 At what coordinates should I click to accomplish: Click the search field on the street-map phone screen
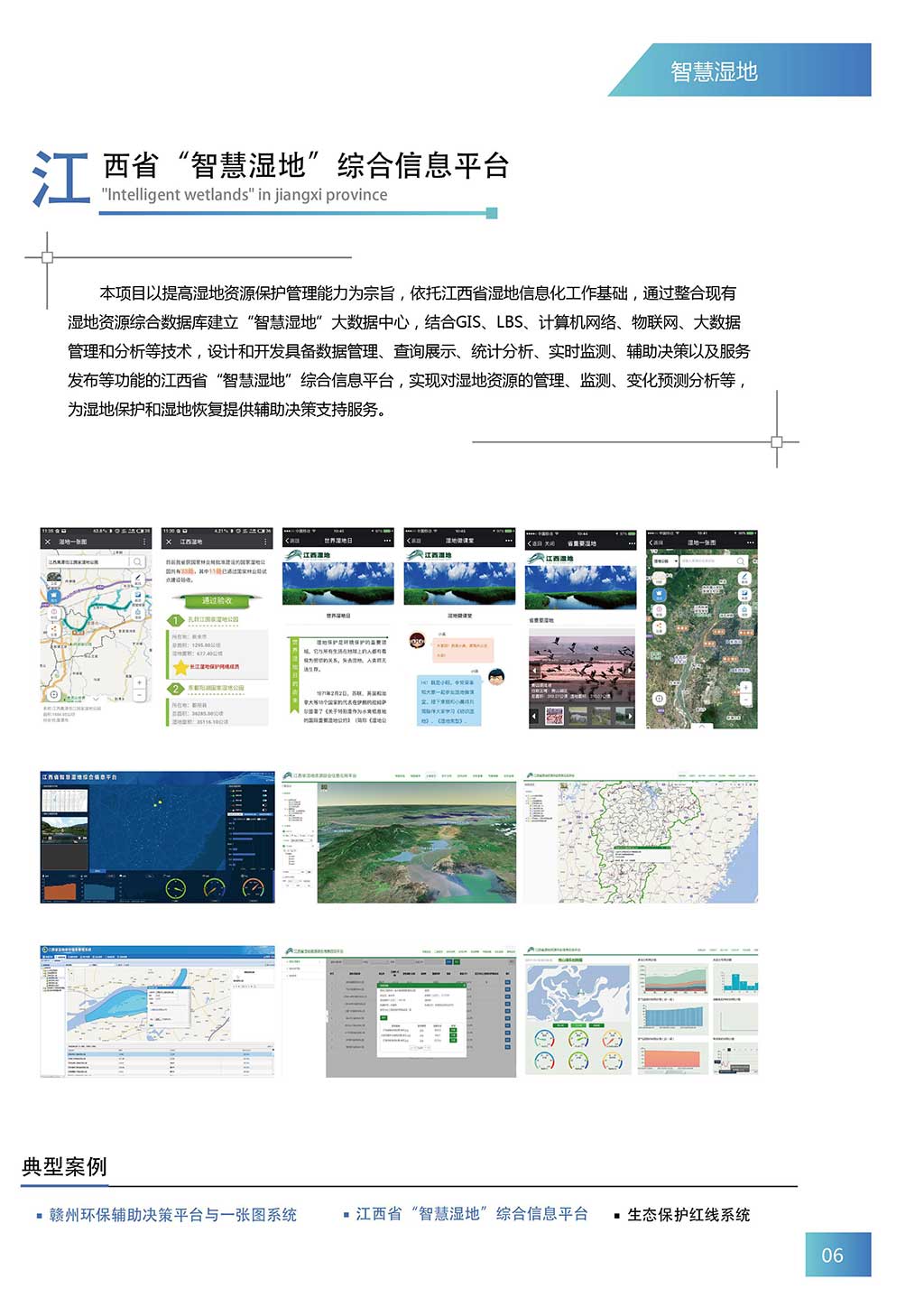tap(88, 561)
